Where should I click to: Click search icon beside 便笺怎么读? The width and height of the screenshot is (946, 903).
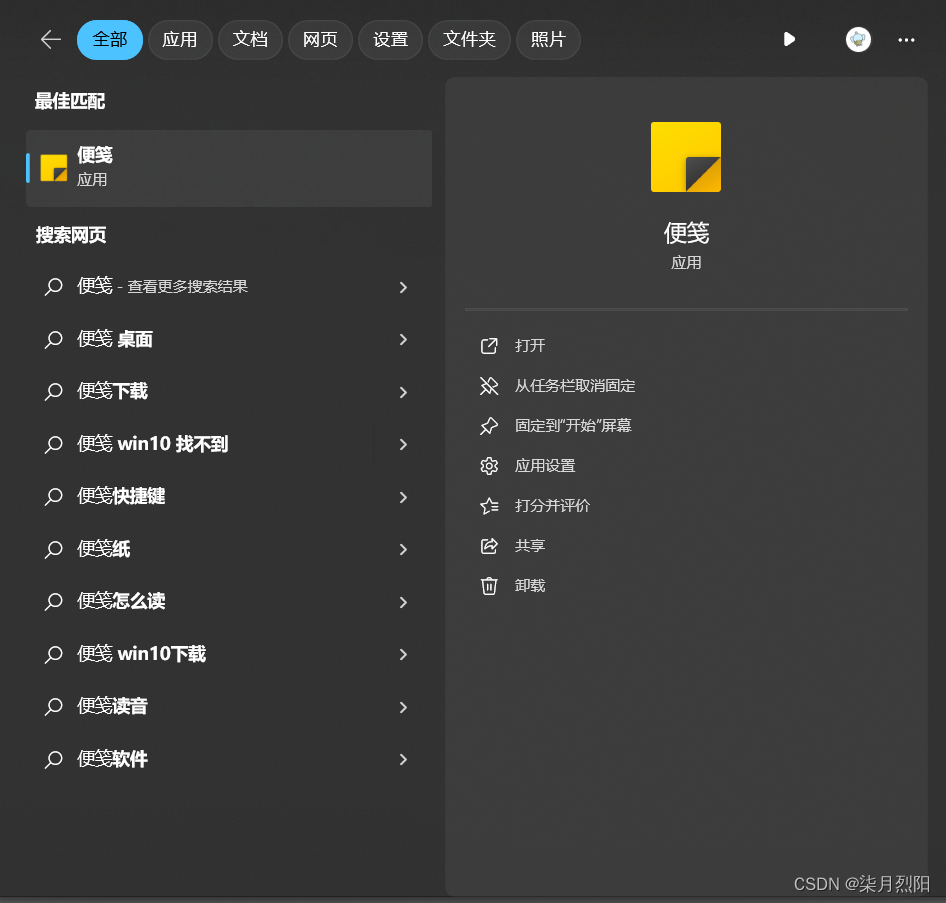(x=54, y=602)
